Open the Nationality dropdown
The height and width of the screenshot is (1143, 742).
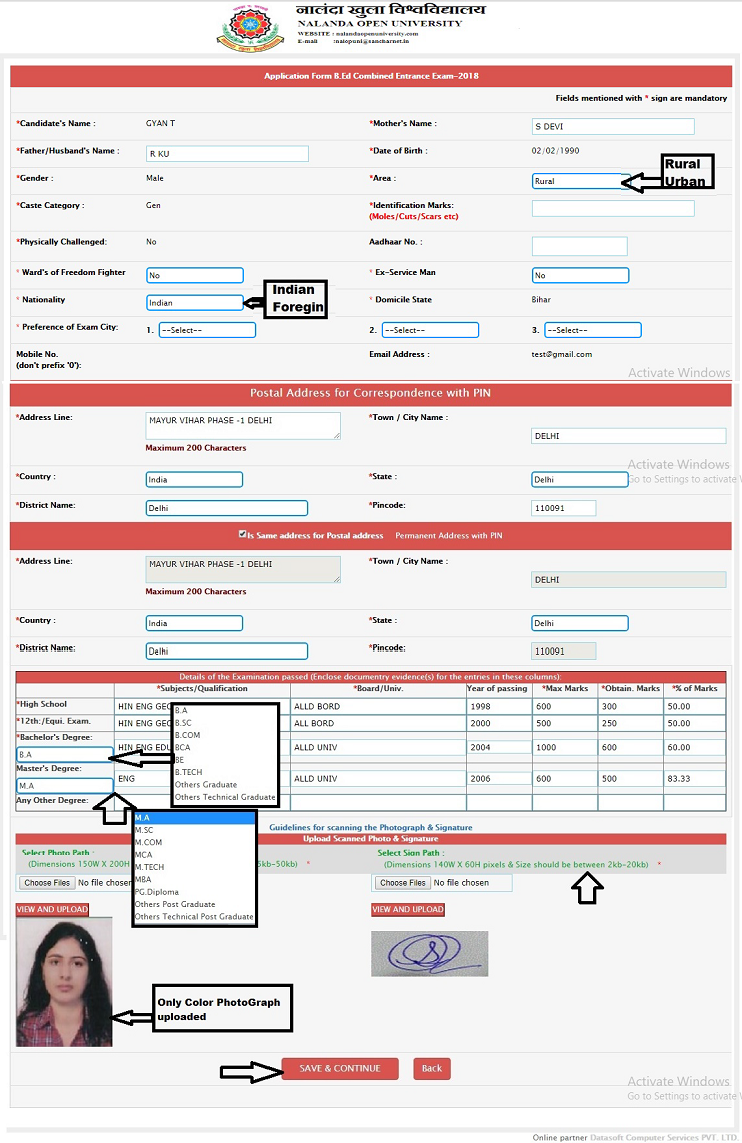[195, 302]
